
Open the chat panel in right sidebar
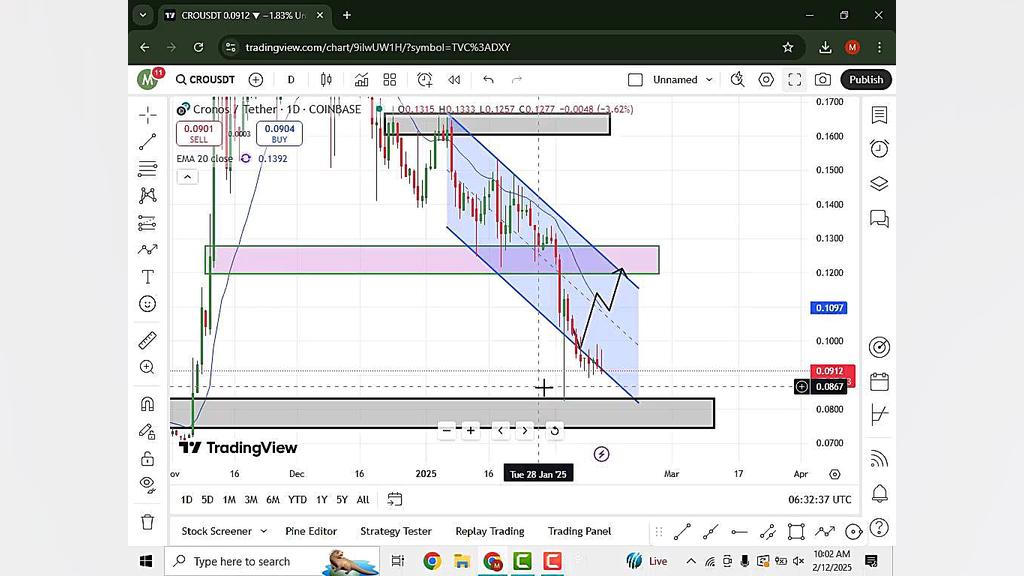click(879, 218)
